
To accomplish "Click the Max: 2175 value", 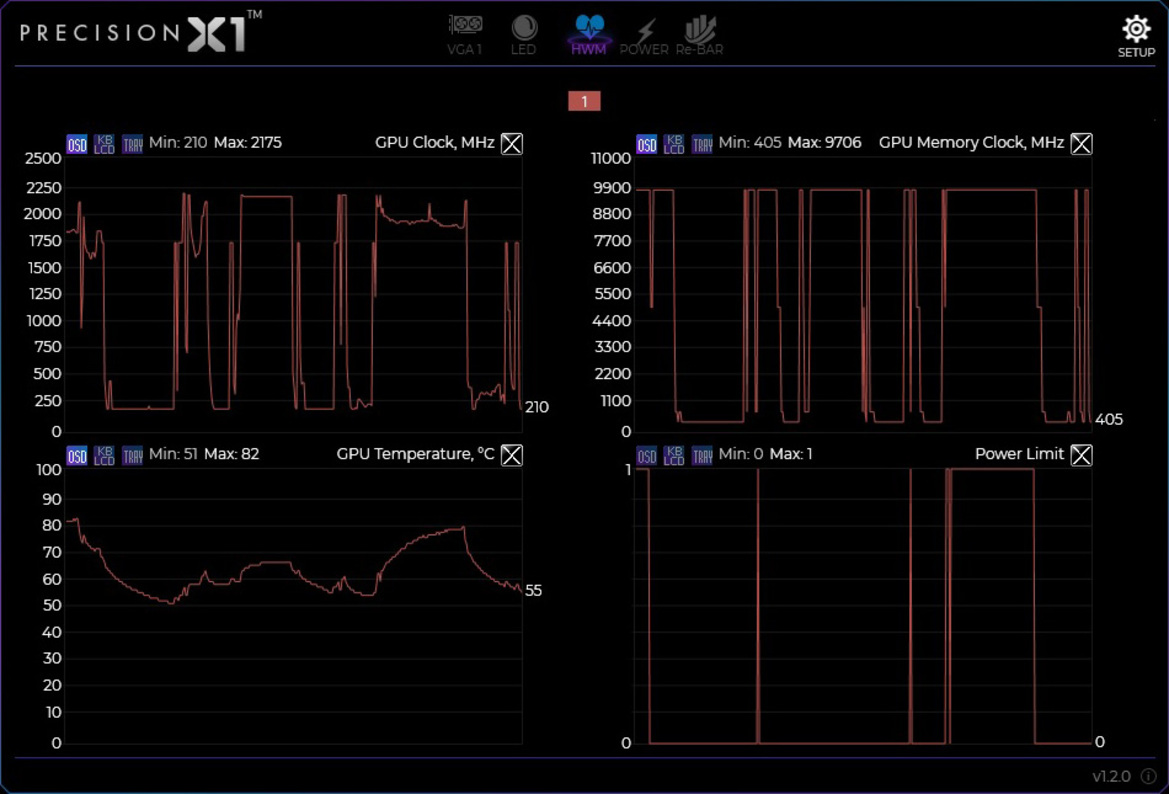I will [248, 142].
